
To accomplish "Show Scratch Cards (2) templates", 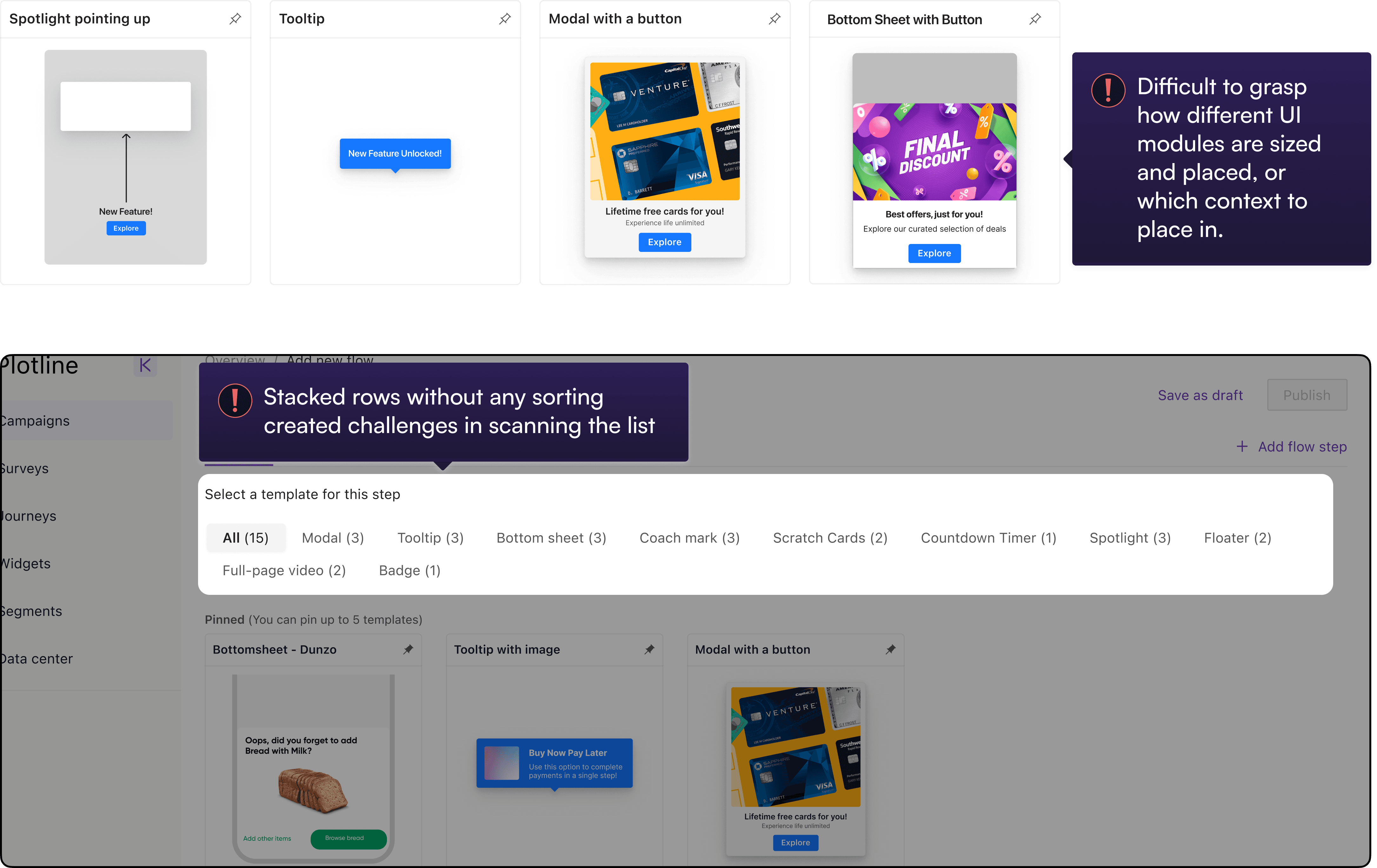I will [829, 538].
